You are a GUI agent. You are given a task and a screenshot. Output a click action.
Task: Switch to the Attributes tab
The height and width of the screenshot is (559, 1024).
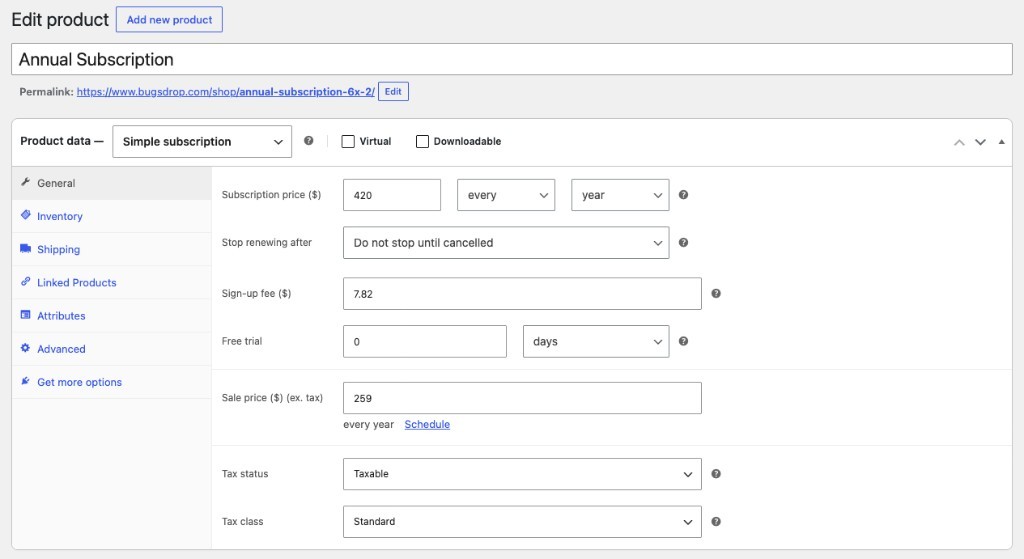(112, 316)
